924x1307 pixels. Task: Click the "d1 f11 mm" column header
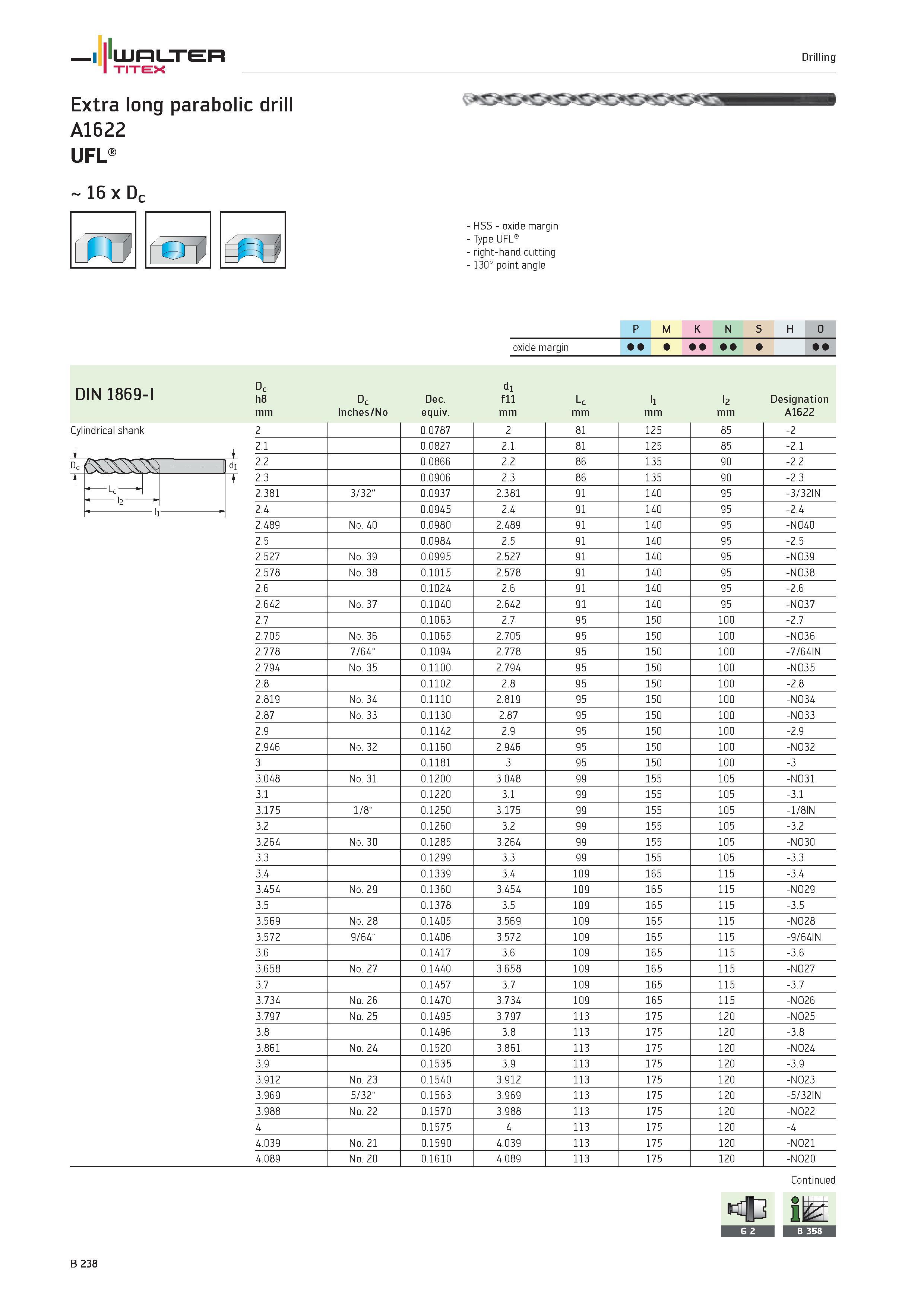508,400
